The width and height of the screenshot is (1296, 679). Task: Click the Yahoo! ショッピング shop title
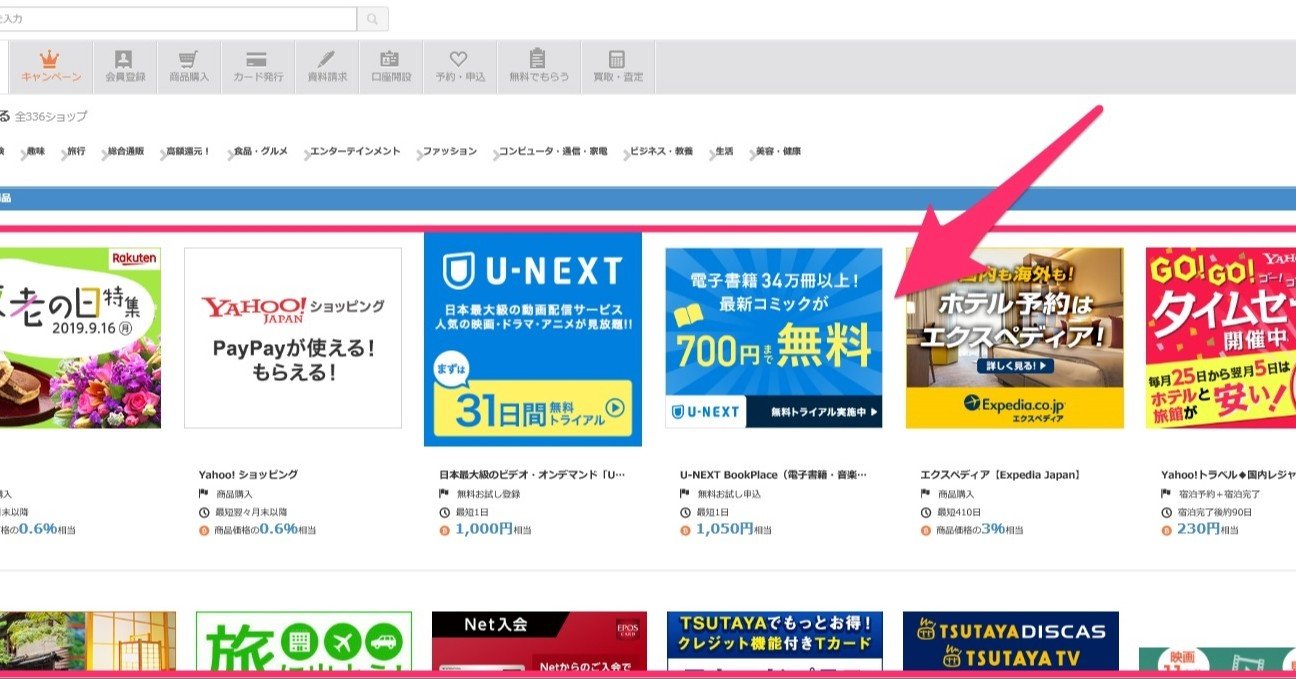point(248,475)
